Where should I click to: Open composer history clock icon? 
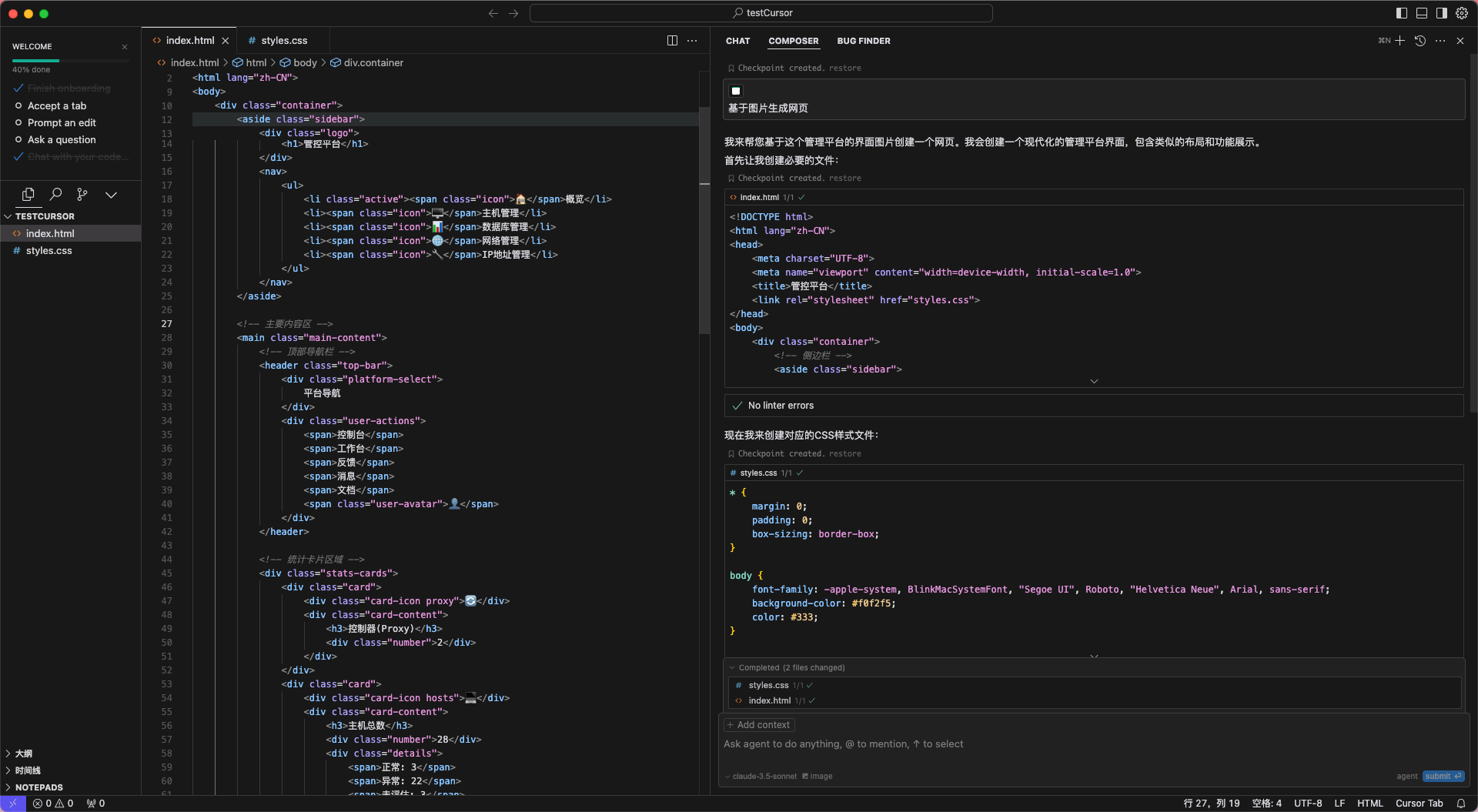tap(1420, 41)
